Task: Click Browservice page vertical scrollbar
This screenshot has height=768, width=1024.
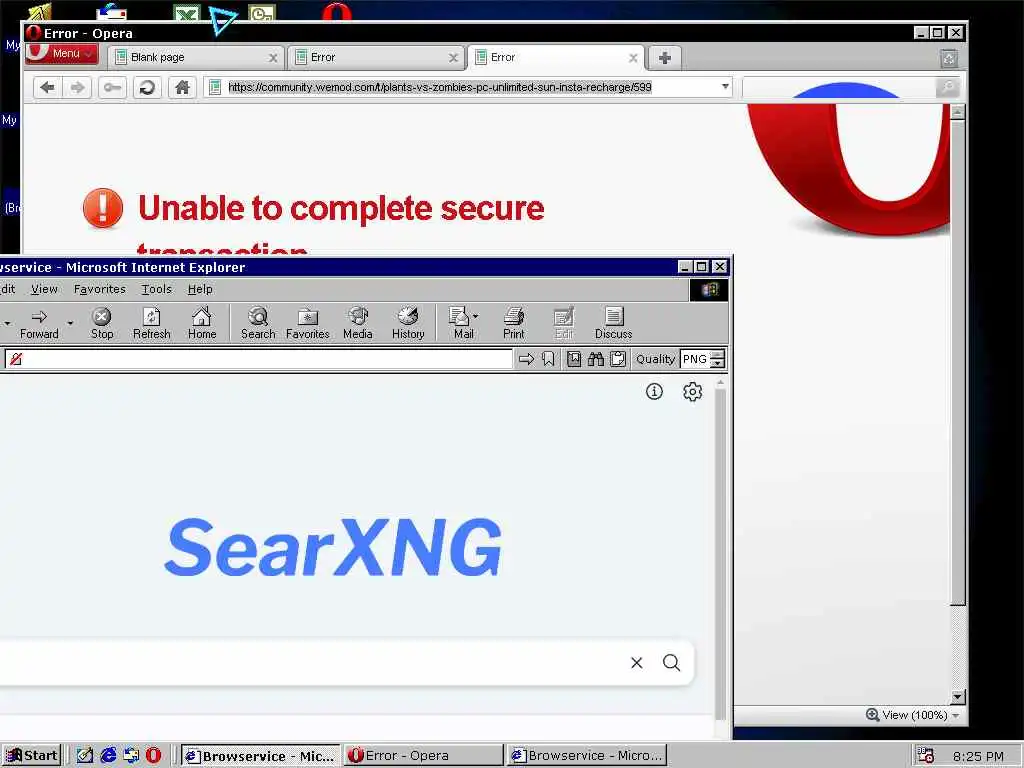Action: click(720, 555)
